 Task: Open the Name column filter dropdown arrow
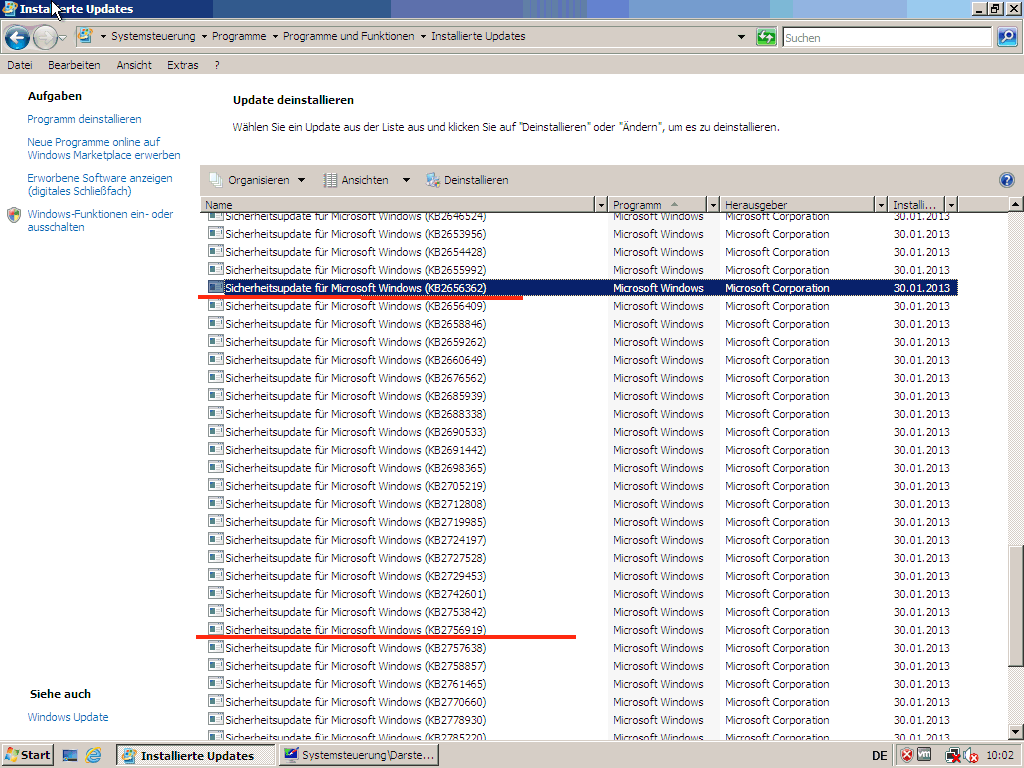coord(601,205)
